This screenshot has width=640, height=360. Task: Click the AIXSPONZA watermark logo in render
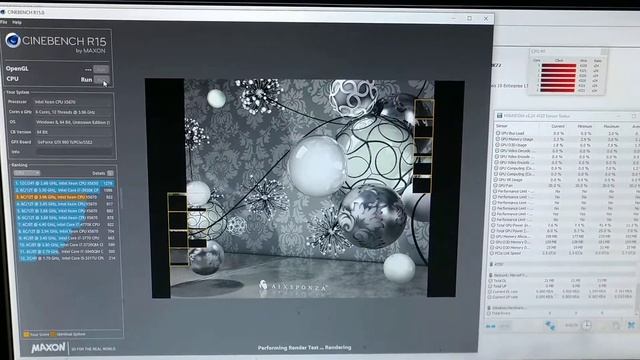(x=293, y=286)
